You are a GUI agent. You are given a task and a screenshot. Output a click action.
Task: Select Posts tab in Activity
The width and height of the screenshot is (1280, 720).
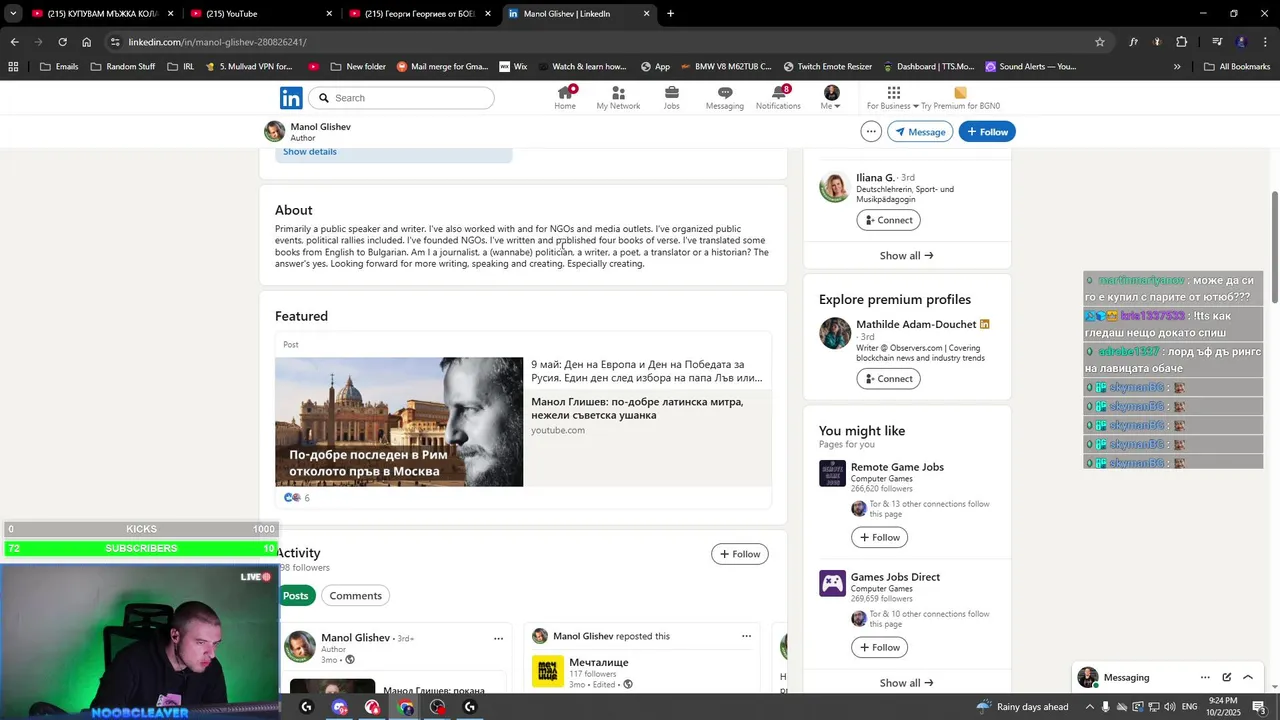pyautogui.click(x=295, y=596)
